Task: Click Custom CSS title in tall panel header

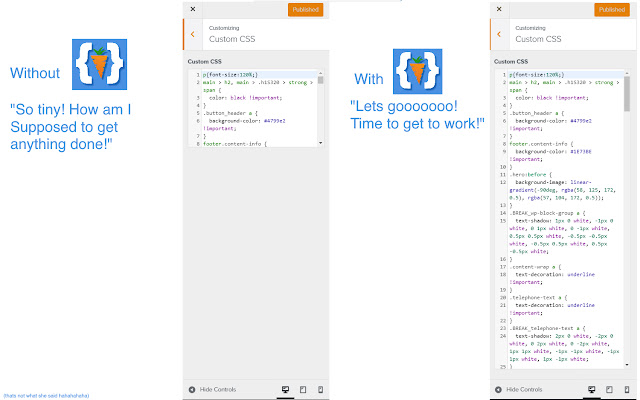Action: [x=538, y=39]
